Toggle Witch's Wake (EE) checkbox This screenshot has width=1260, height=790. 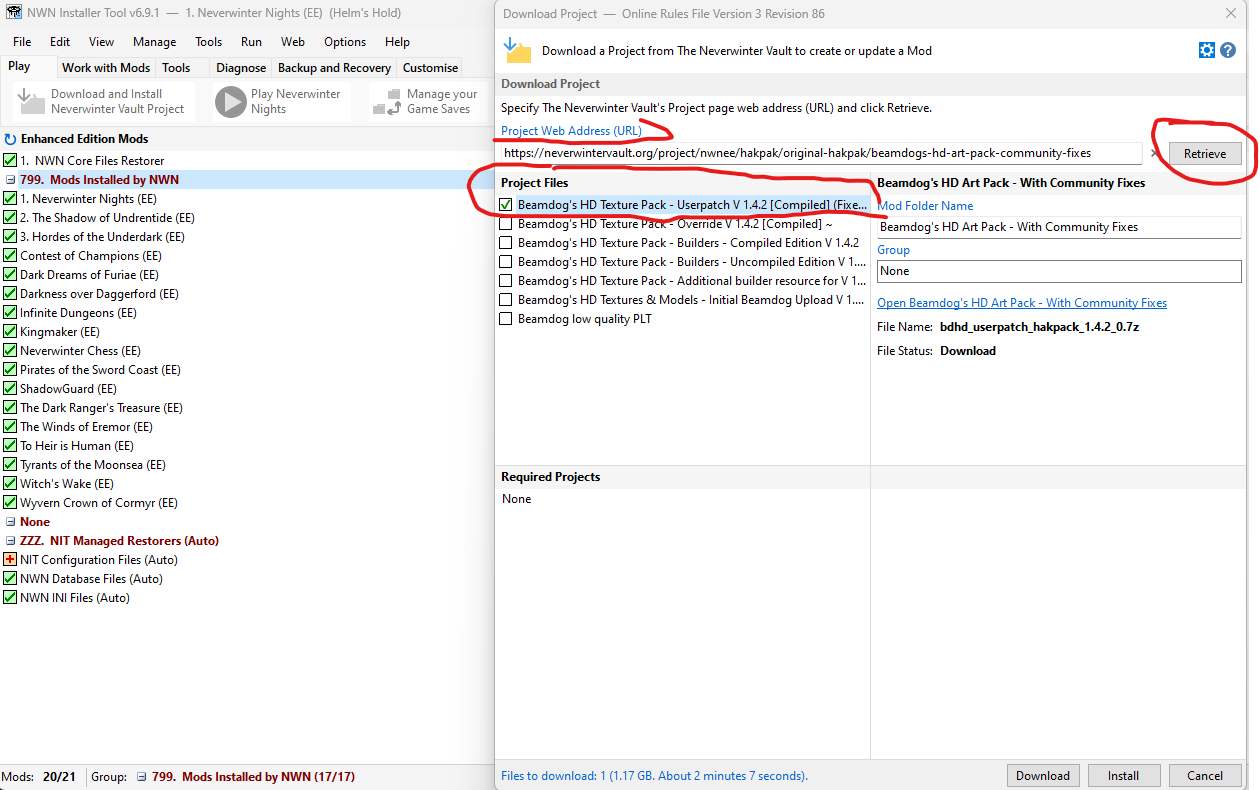click(x=10, y=484)
